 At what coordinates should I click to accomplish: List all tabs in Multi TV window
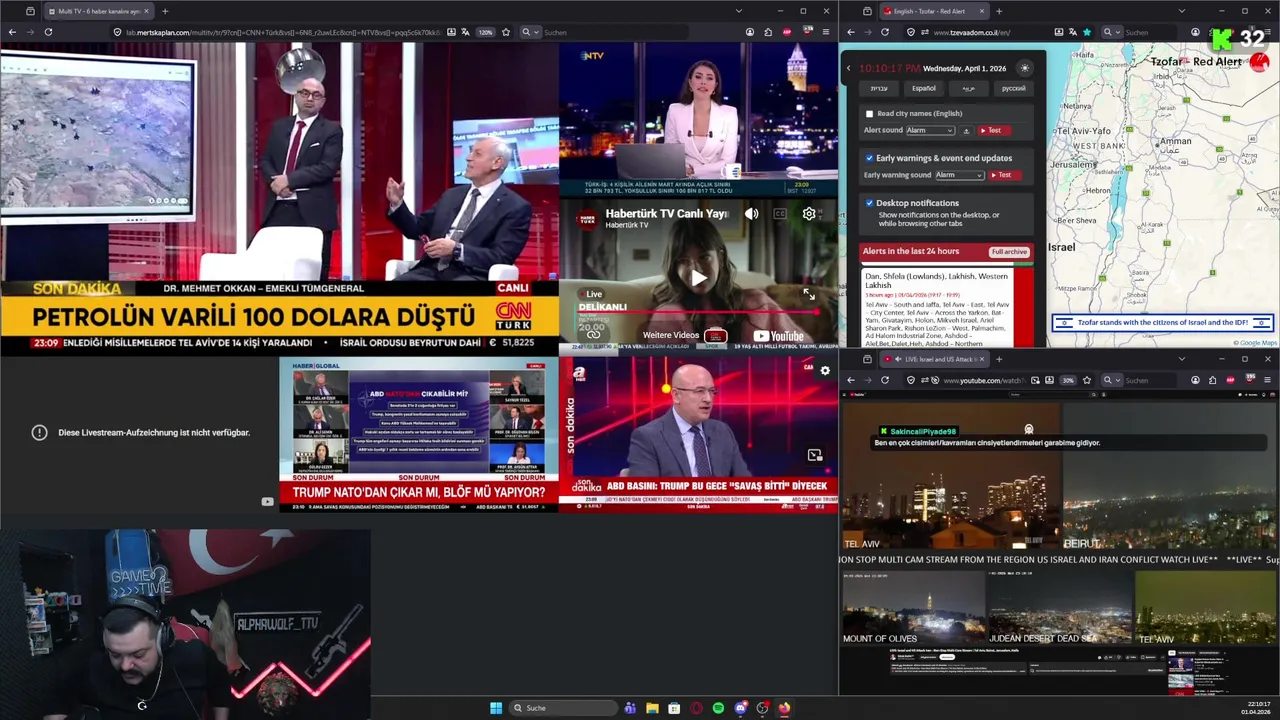click(739, 11)
